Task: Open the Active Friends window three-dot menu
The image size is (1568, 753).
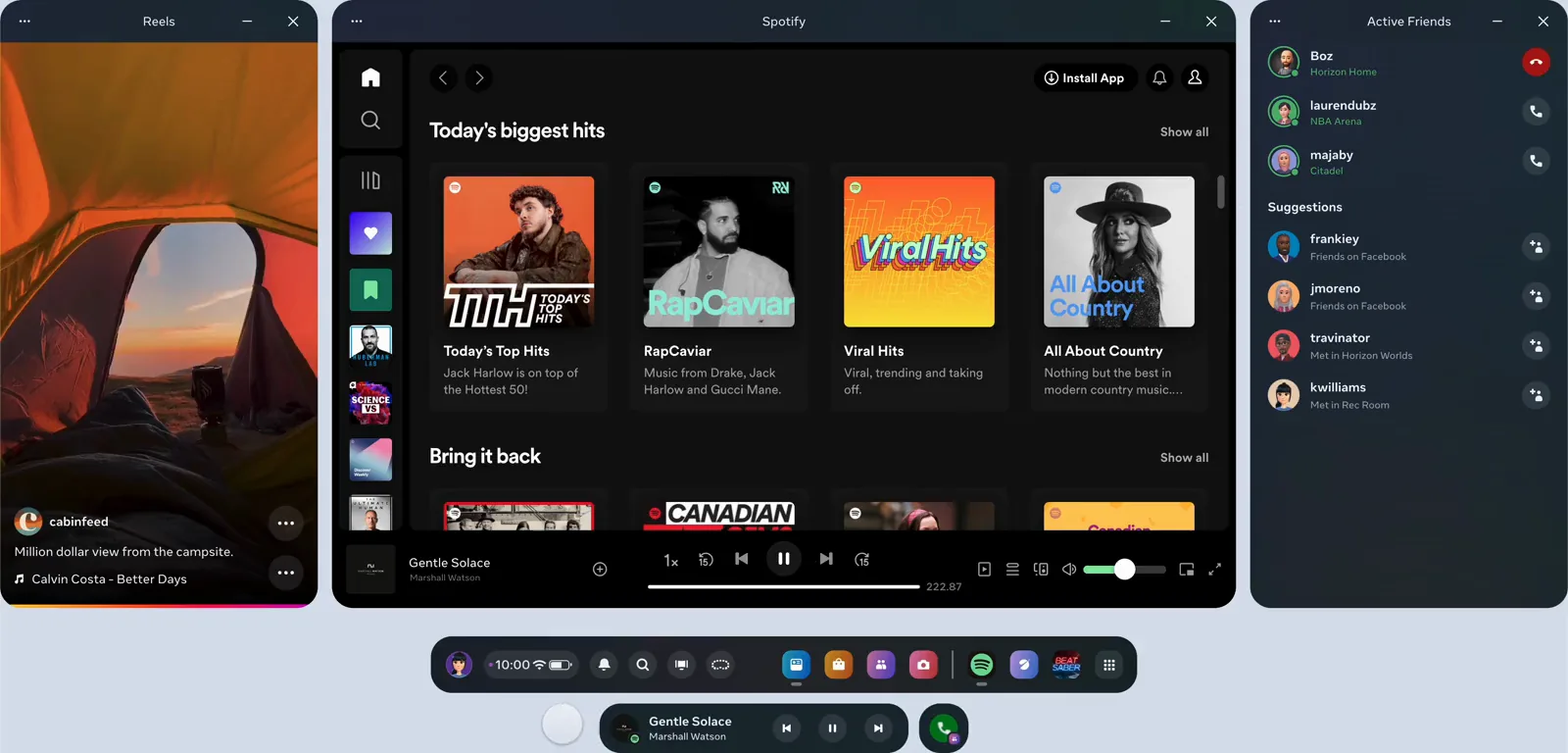Action: pyautogui.click(x=1274, y=21)
